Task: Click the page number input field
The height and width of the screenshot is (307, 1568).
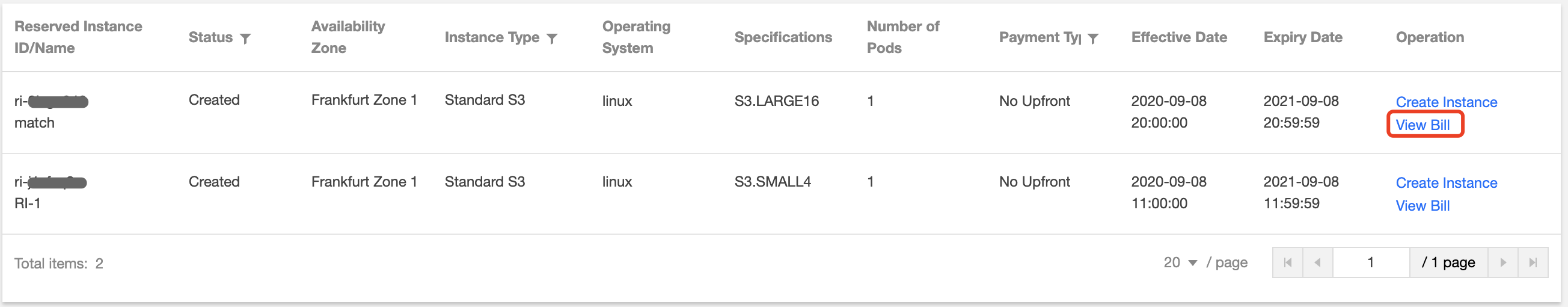Action: pos(1370,262)
